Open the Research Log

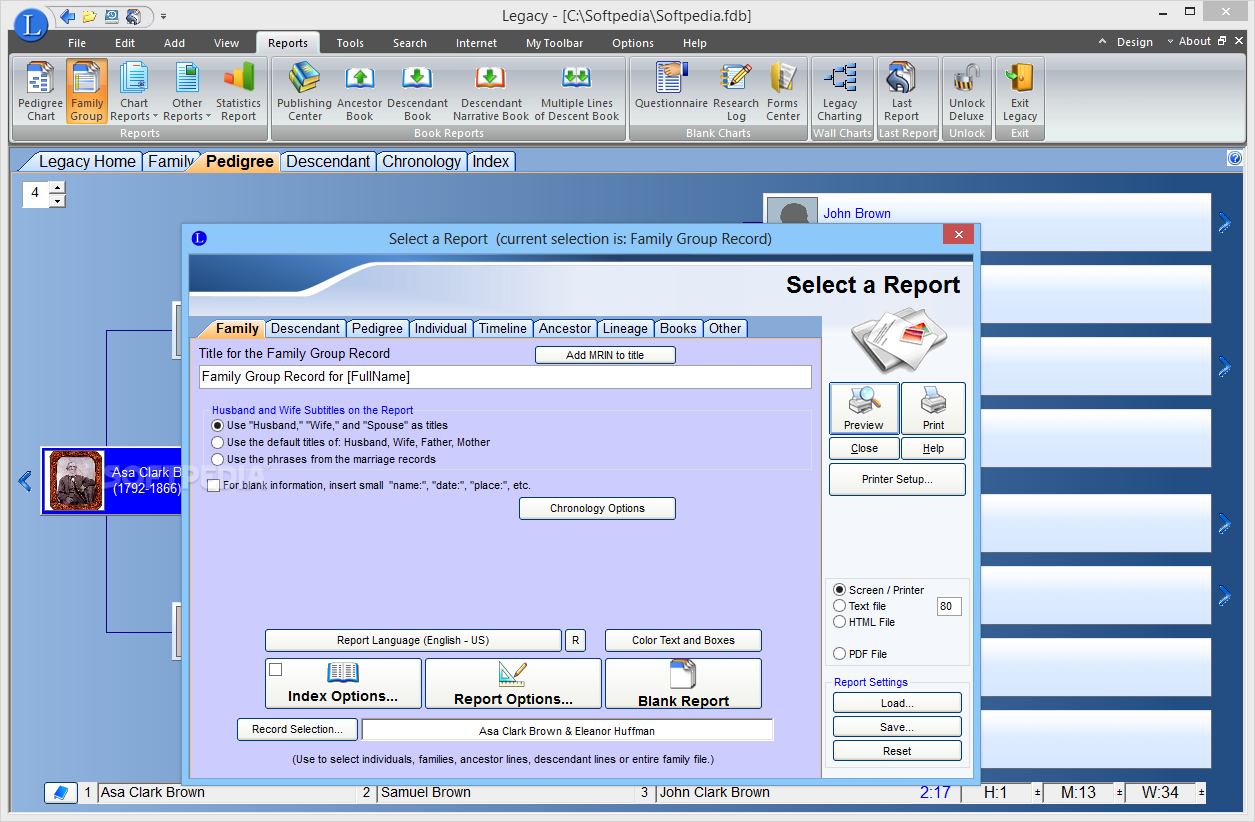tap(736, 91)
